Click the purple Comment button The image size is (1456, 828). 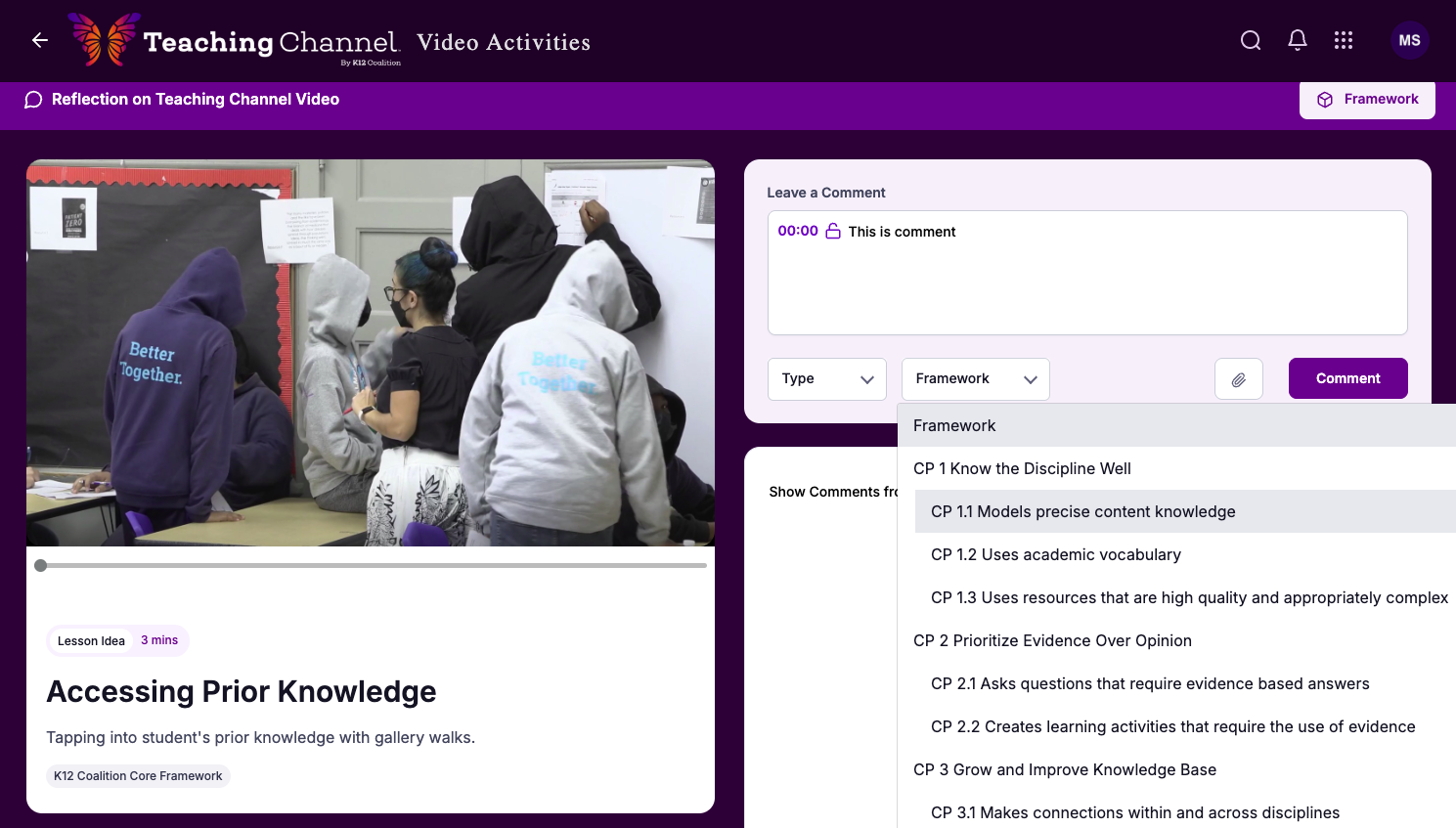tap(1347, 378)
